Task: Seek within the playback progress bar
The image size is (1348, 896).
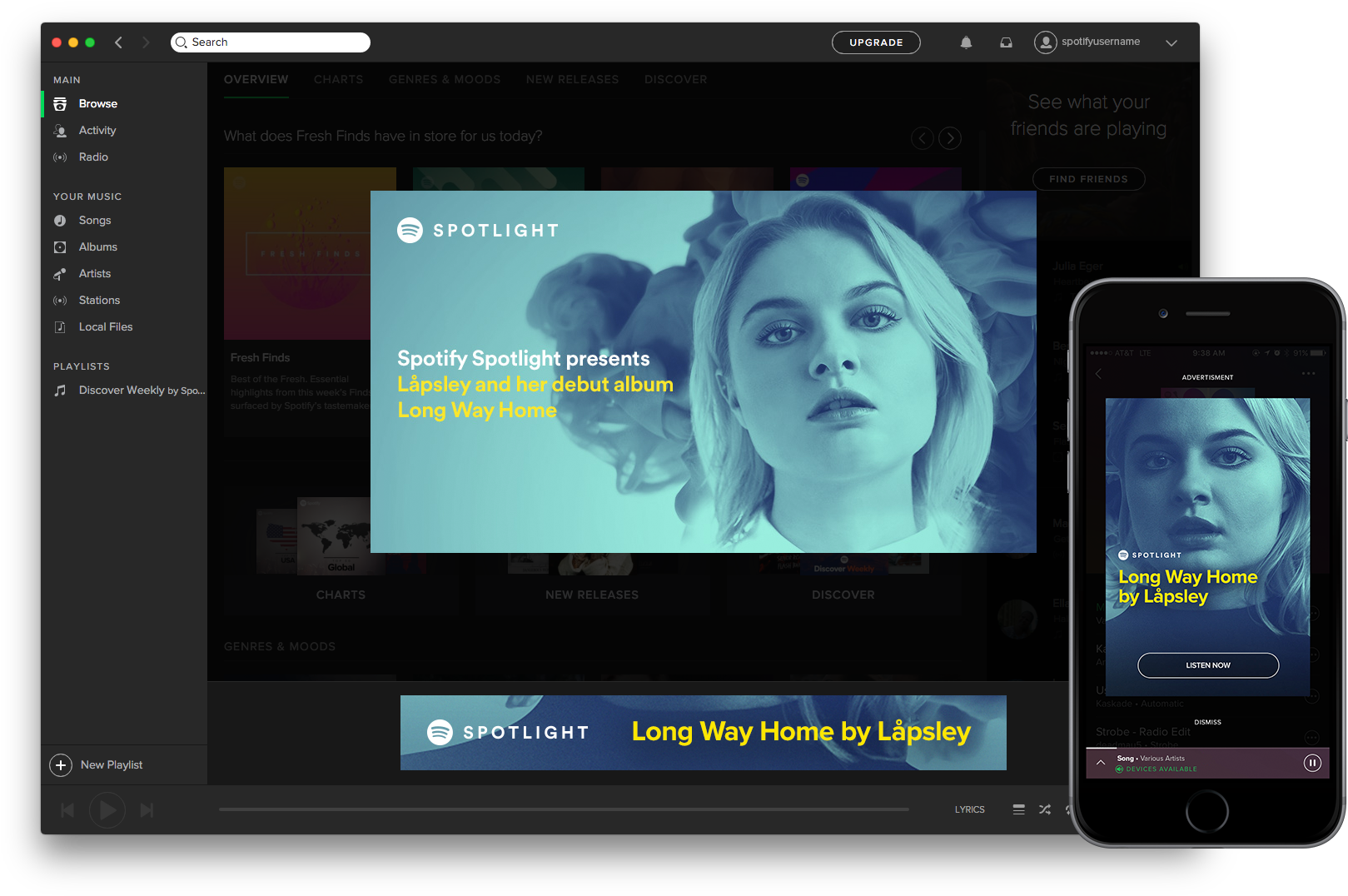Action: click(564, 809)
